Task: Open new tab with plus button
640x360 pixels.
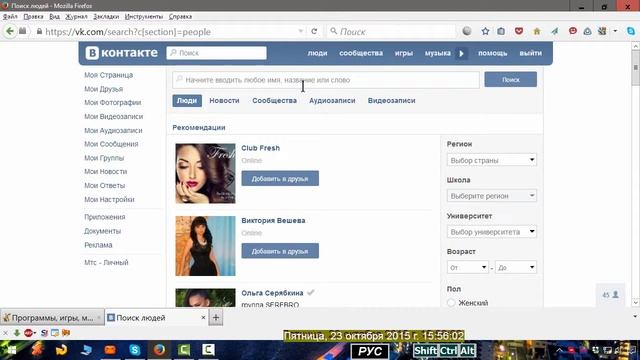Action: pyautogui.click(x=216, y=318)
